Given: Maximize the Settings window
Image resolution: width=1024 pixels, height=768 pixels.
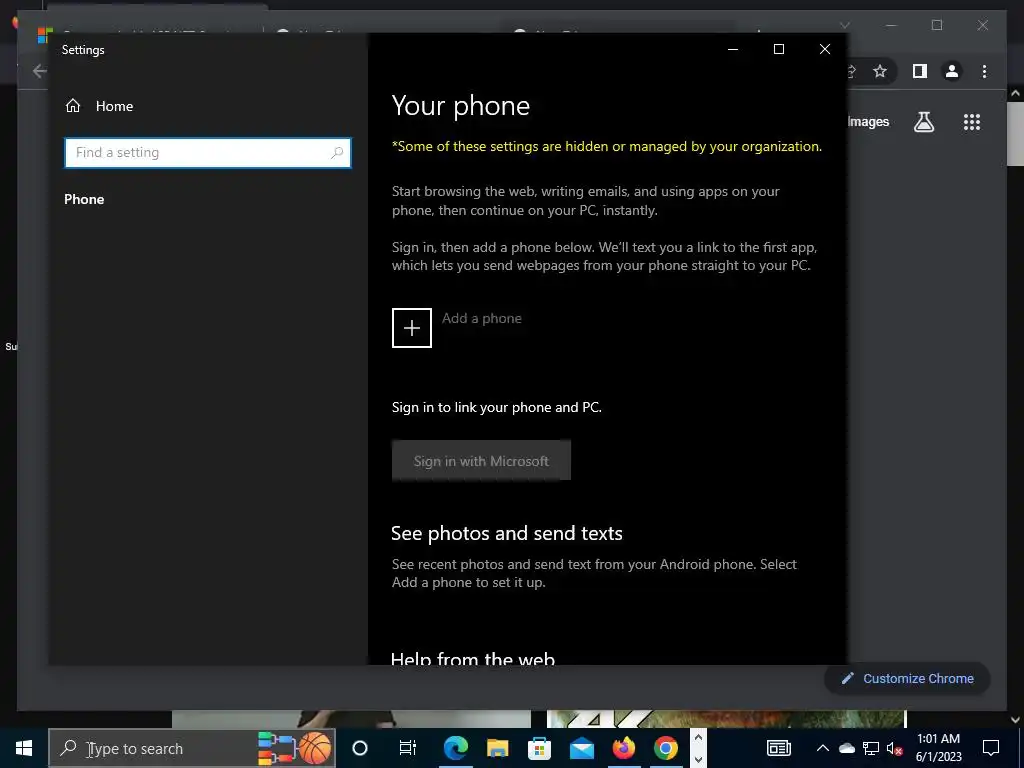Looking at the screenshot, I should pos(778,49).
